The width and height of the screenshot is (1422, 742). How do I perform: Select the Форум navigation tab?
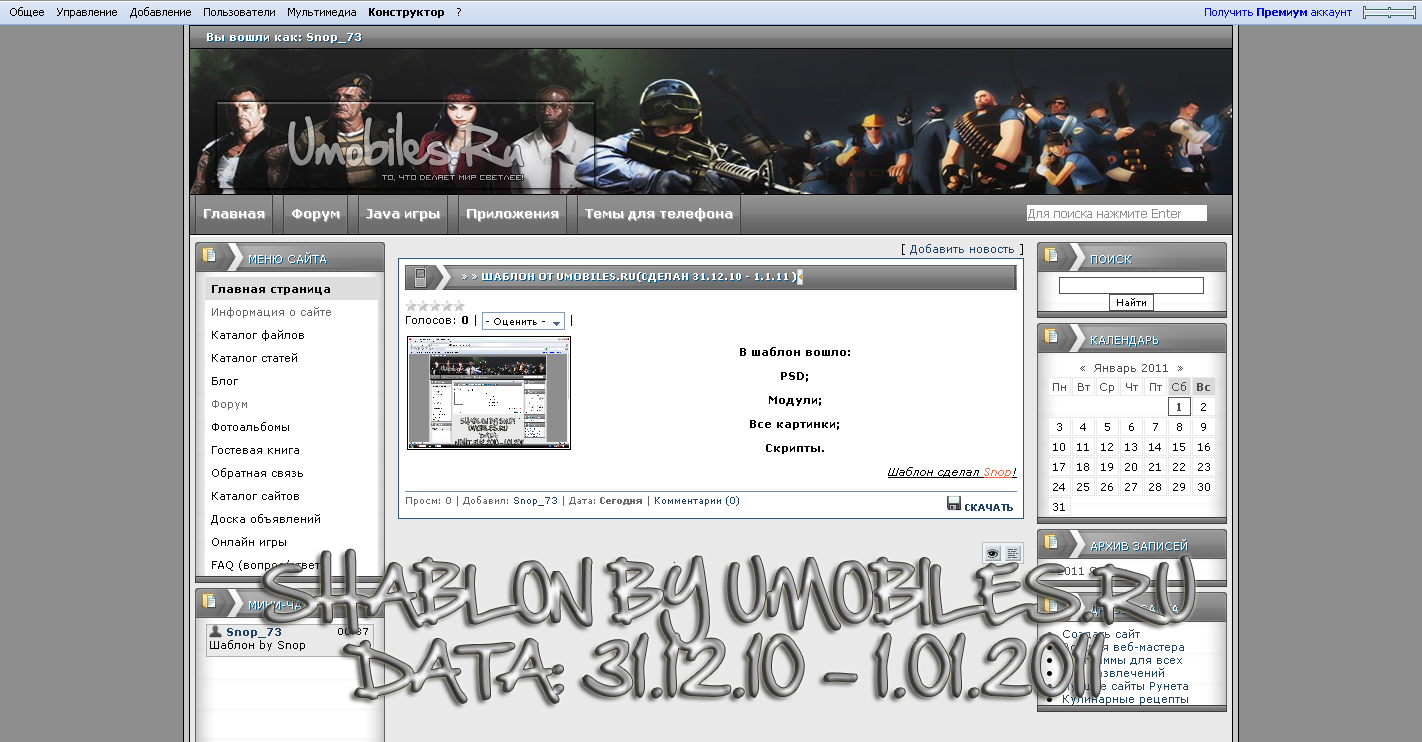click(x=315, y=214)
